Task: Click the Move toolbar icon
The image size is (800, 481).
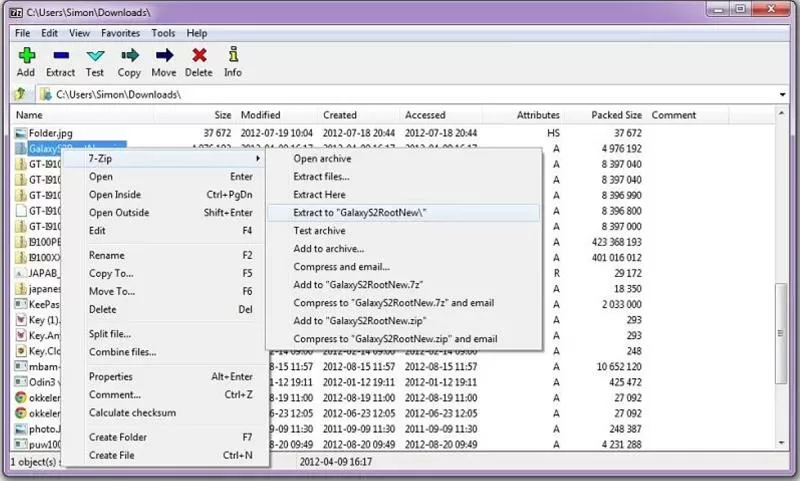Action: (164, 57)
